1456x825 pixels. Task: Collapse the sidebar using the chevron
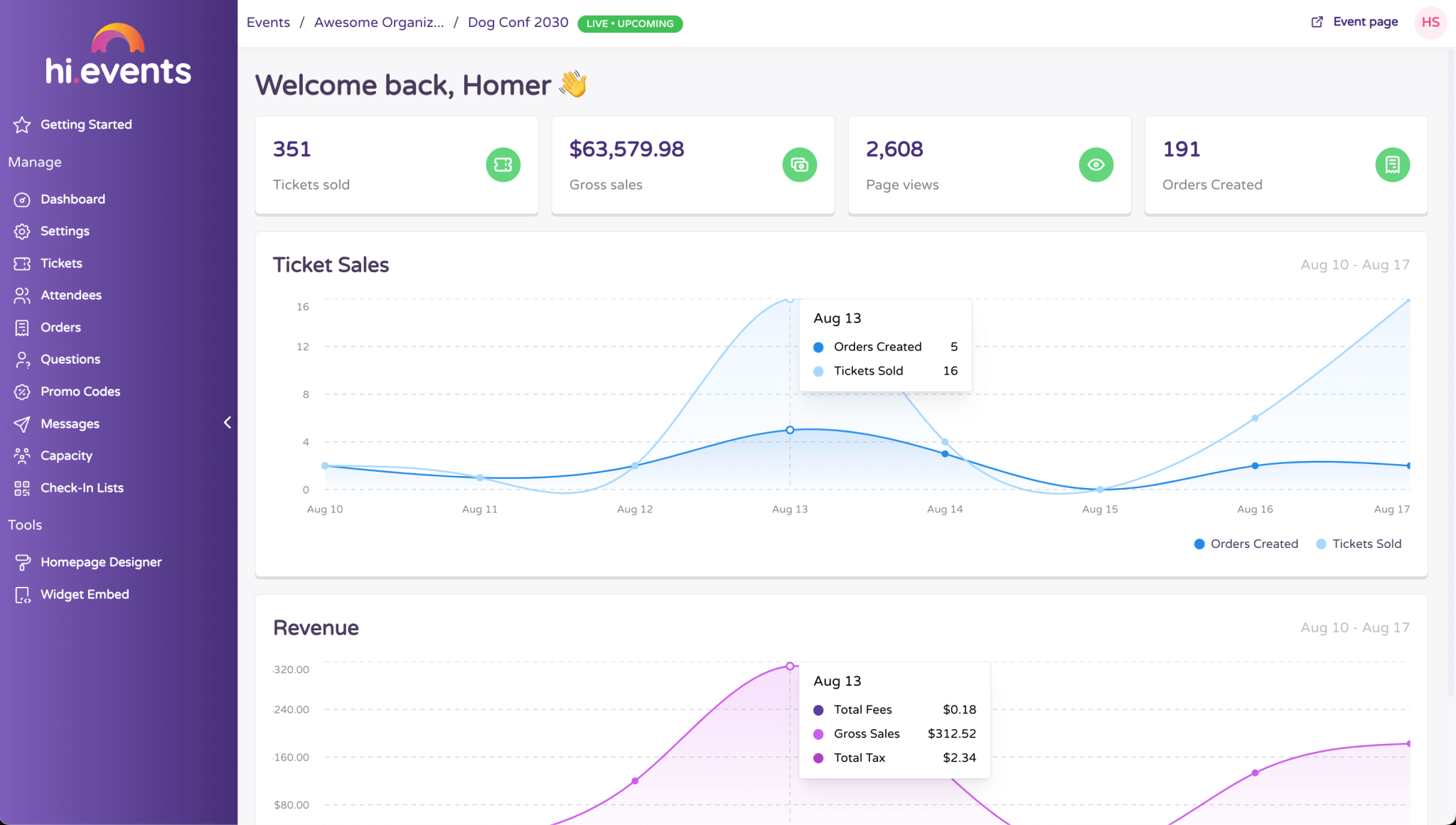pyautogui.click(x=227, y=422)
